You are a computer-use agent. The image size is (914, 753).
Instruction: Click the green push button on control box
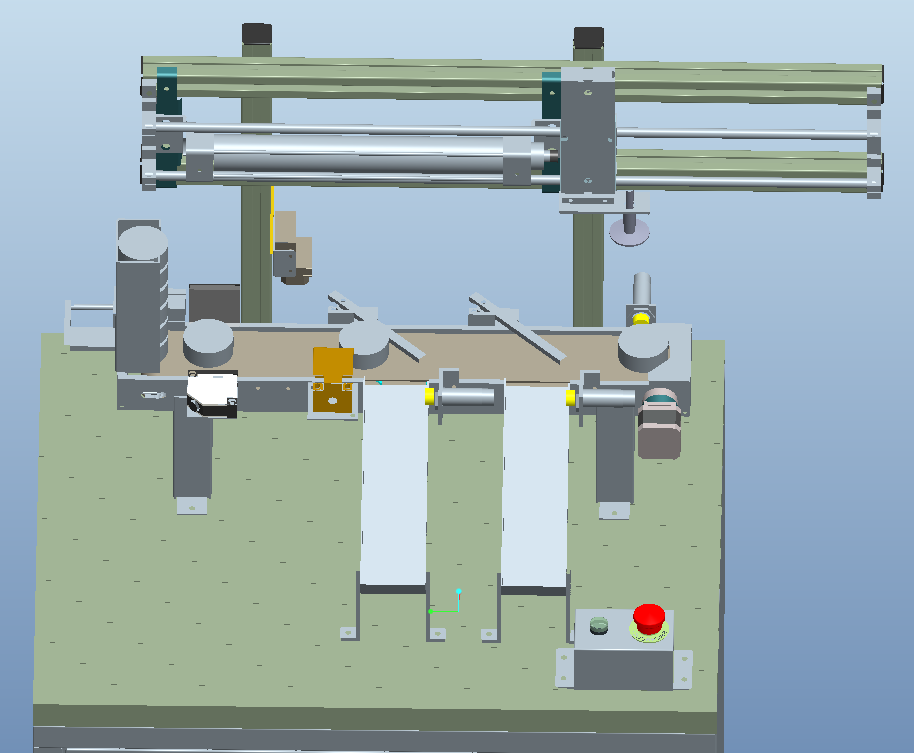coord(599,625)
